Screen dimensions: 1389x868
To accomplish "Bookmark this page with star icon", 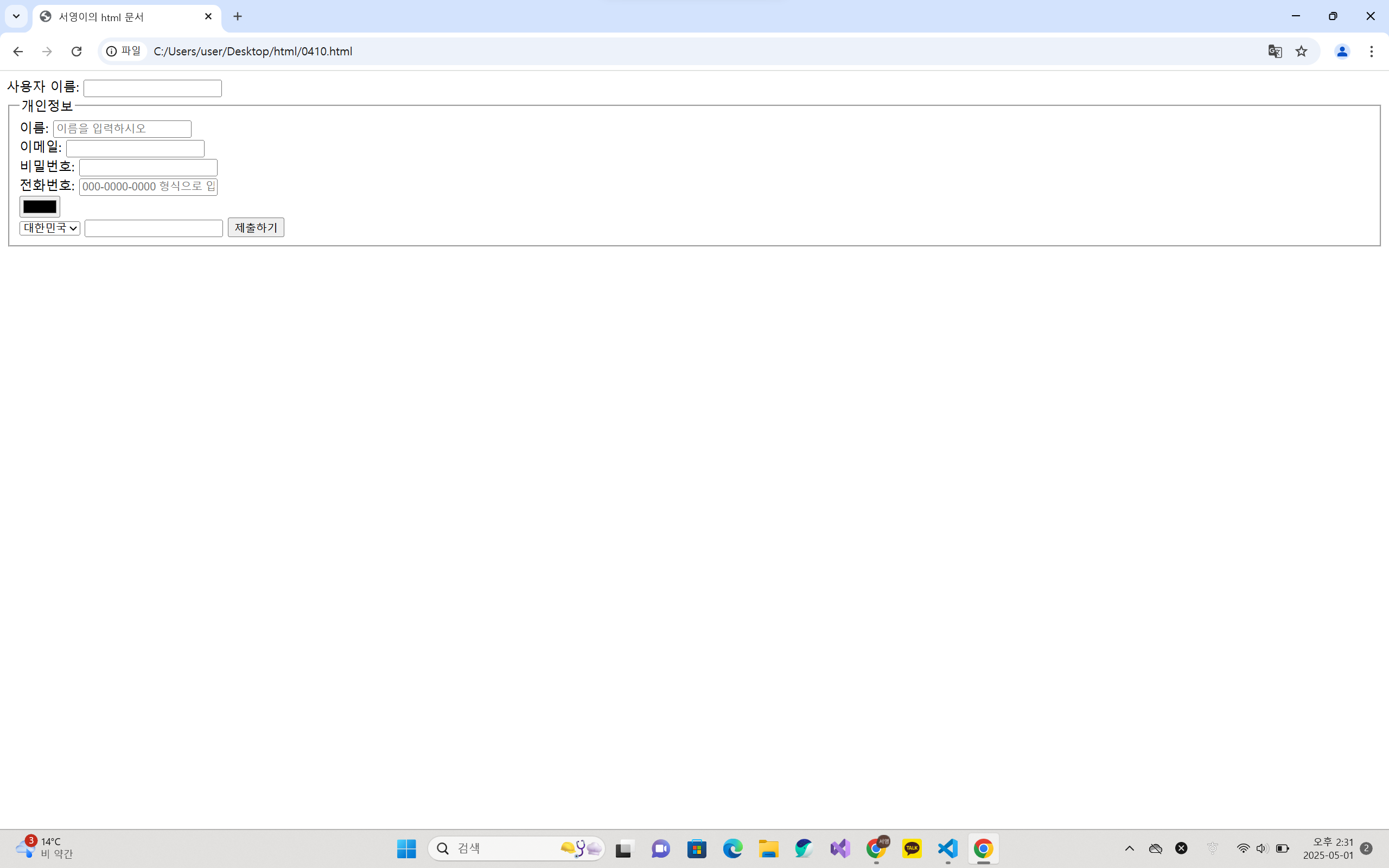I will (1301, 52).
